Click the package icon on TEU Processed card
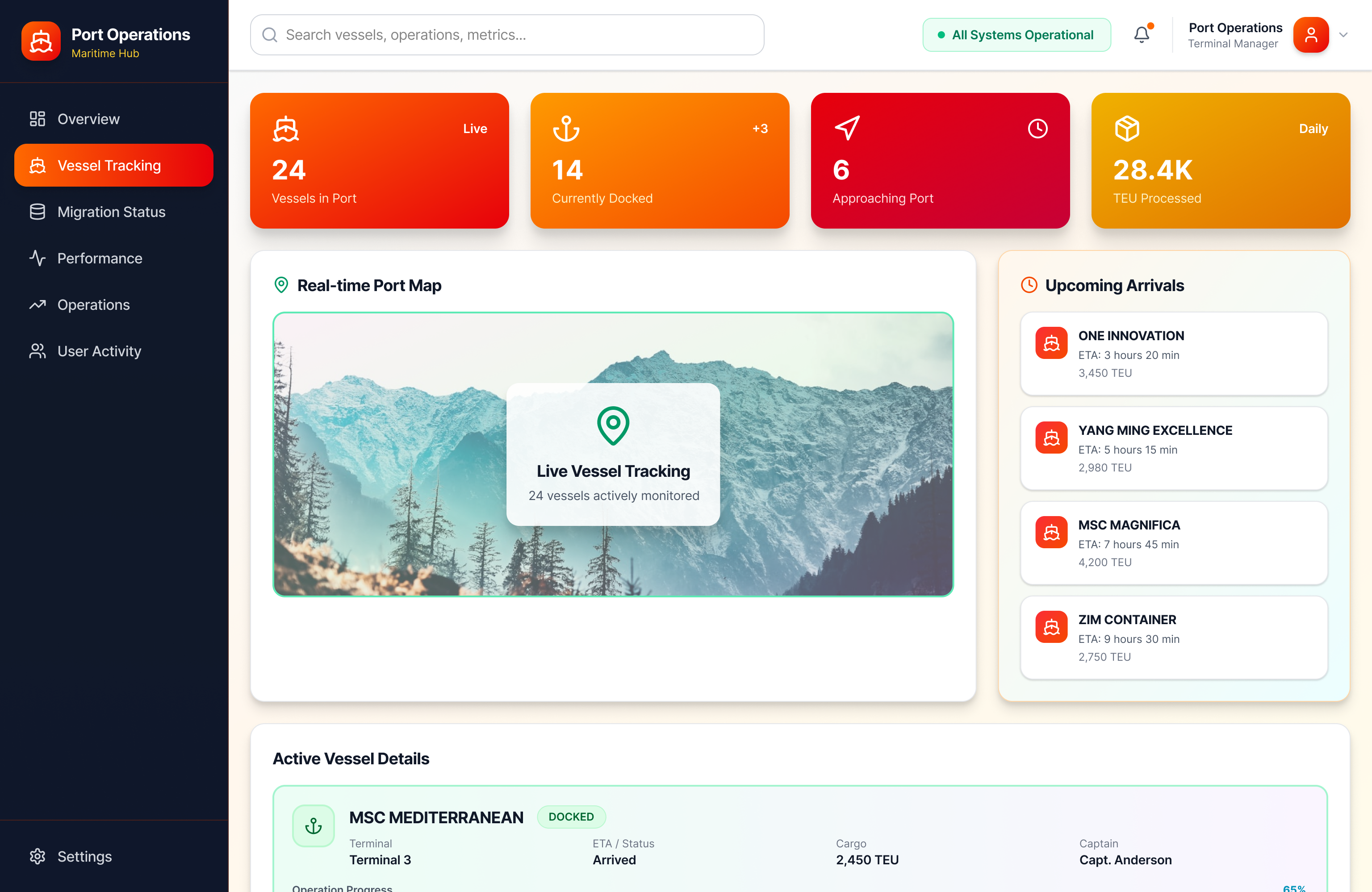 point(1126,129)
